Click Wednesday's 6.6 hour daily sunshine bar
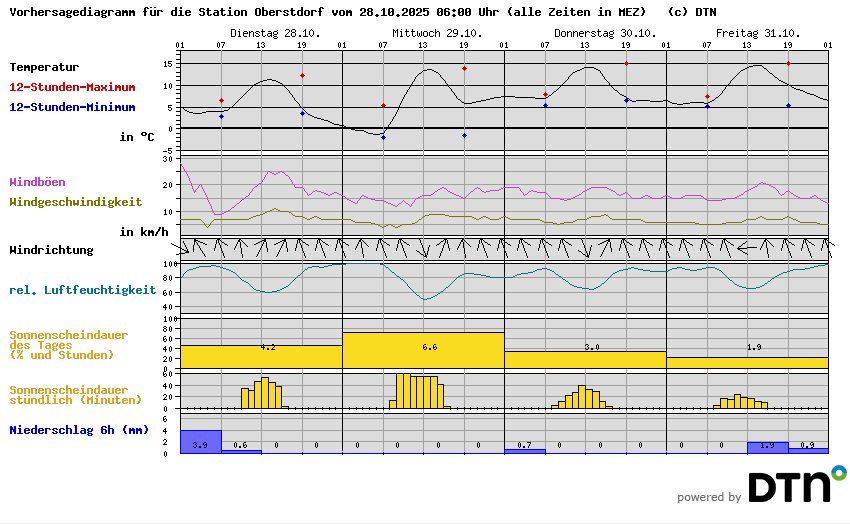 (423, 350)
